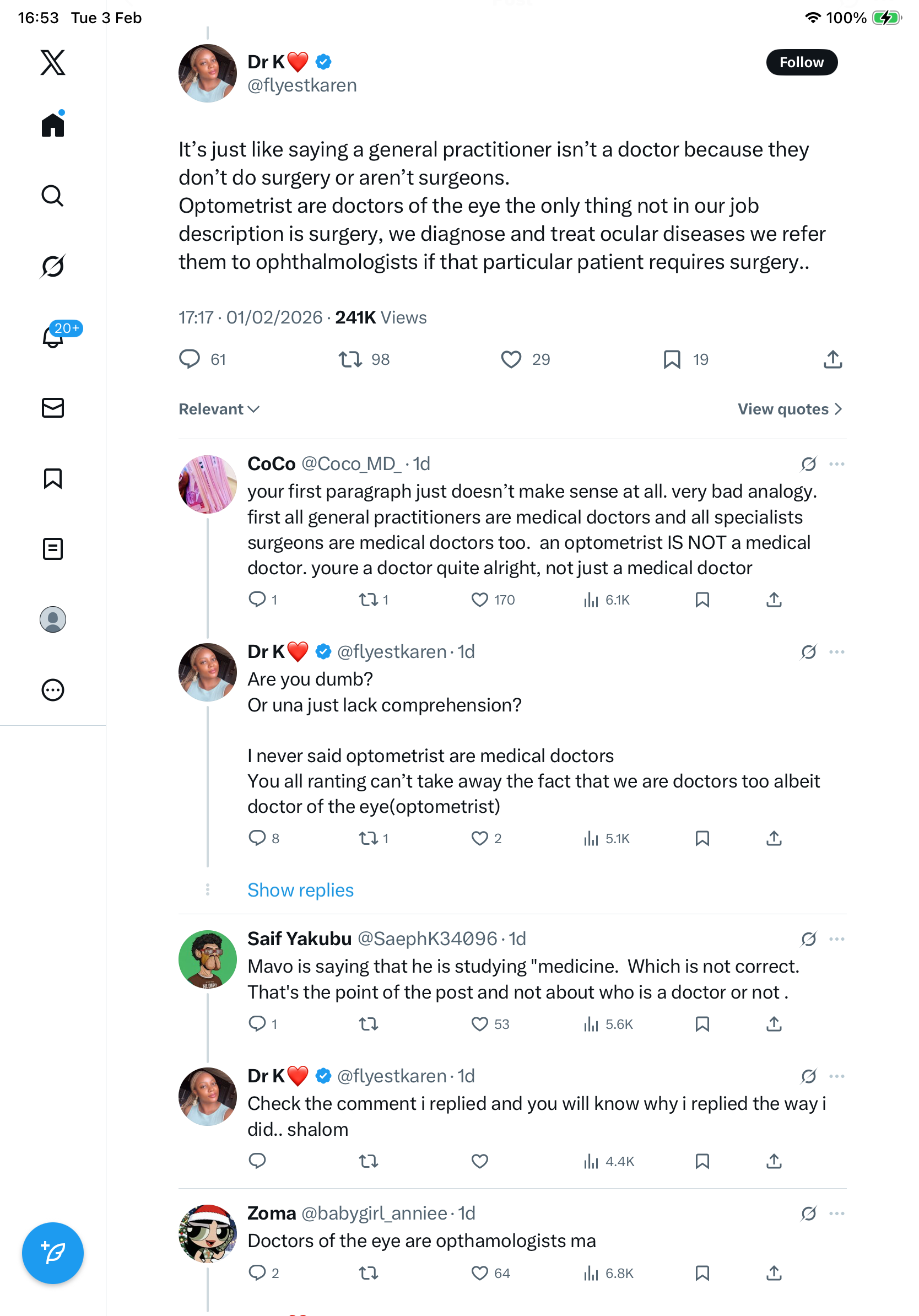Image resolution: width=919 pixels, height=1316 pixels.
Task: Open the Messages envelope icon
Action: tap(53, 408)
